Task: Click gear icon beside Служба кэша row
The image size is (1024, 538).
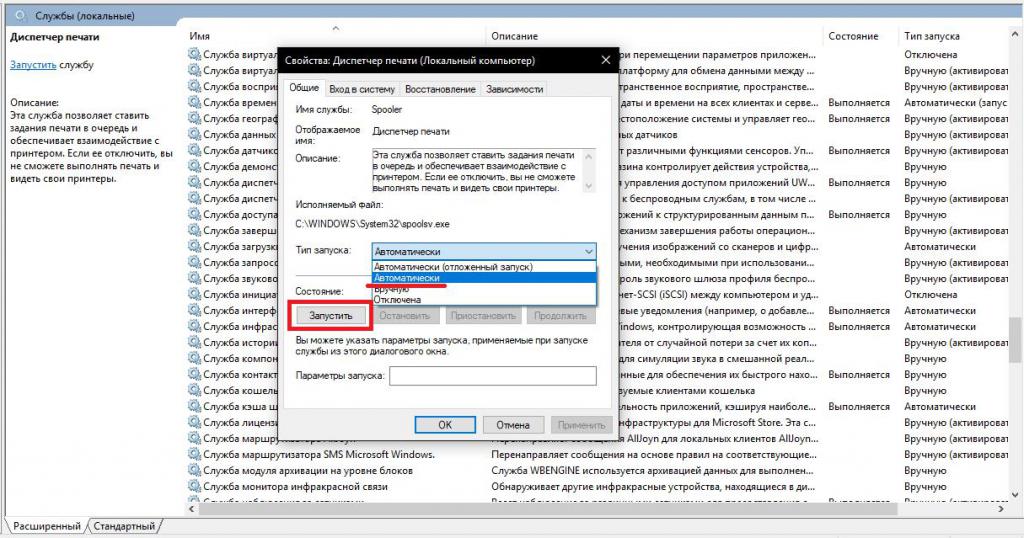Action: click(x=195, y=406)
